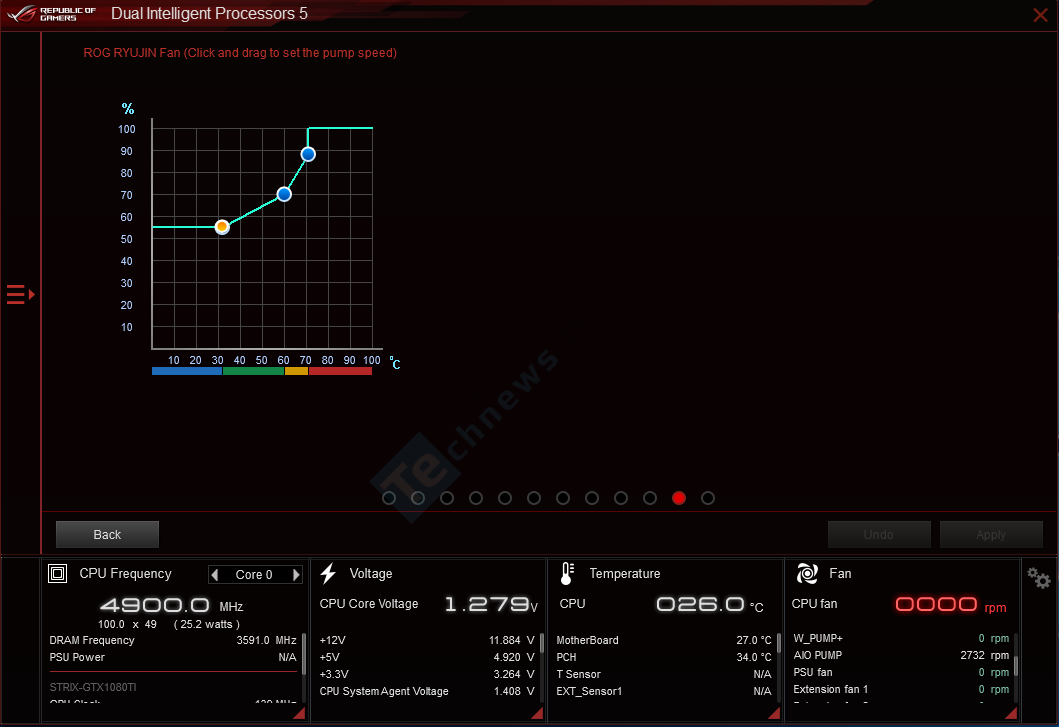Close the Dual Intelligent Processors window

[x=1040, y=14]
